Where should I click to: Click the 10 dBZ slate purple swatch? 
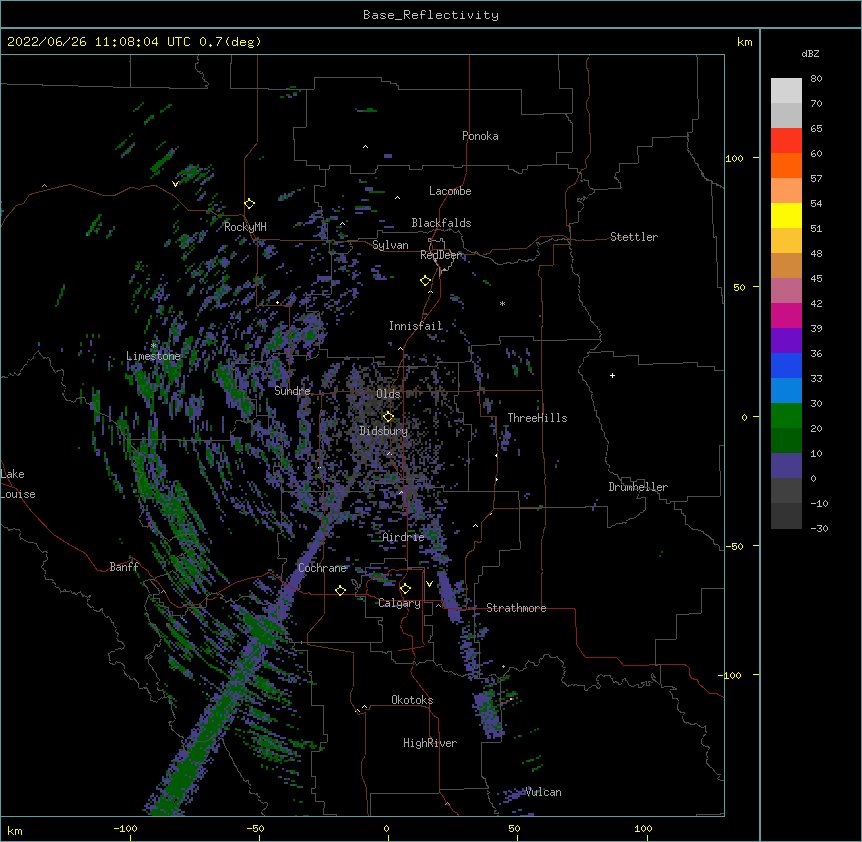tap(786, 466)
